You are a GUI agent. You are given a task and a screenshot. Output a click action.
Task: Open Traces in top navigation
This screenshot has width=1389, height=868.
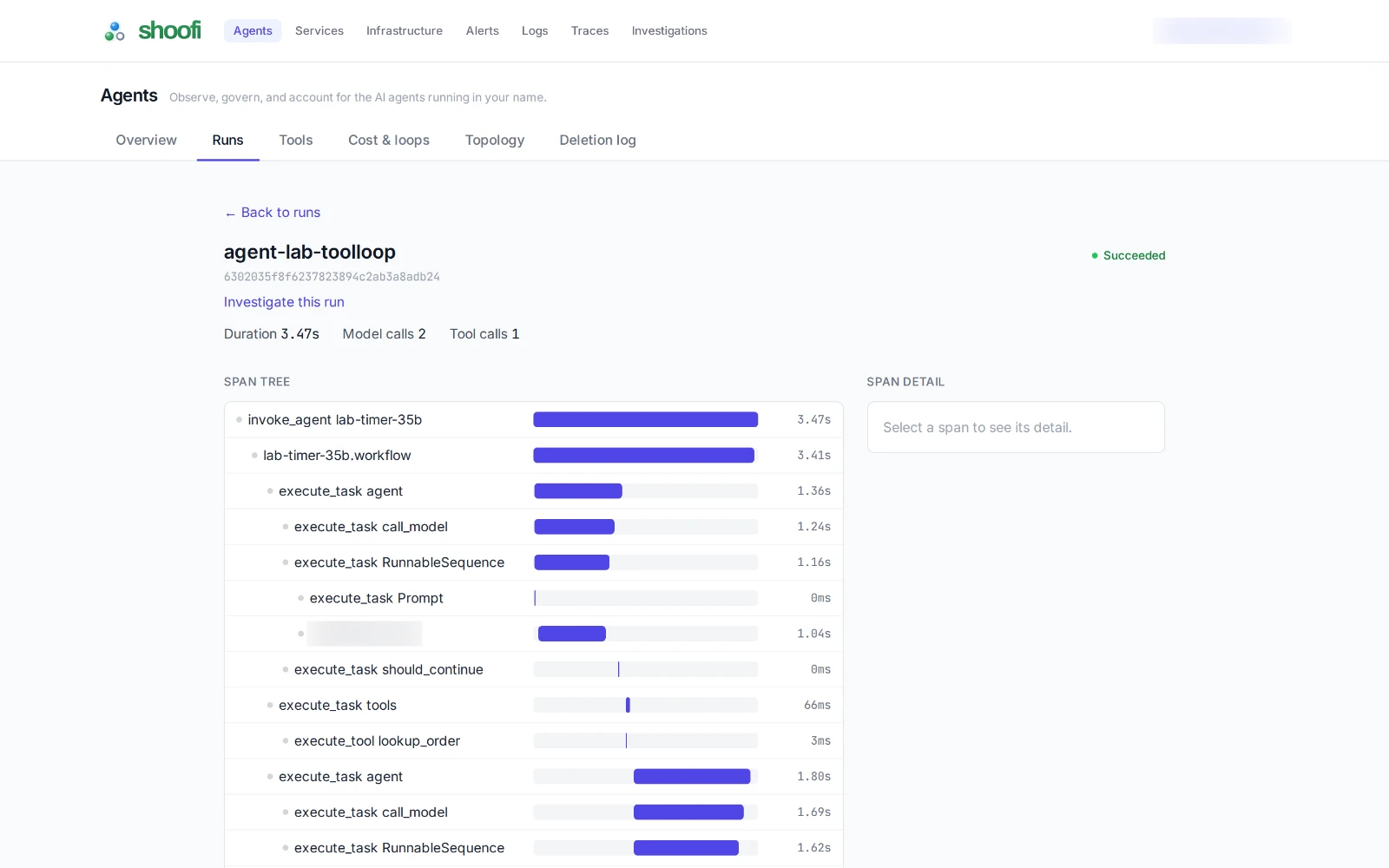pos(590,30)
